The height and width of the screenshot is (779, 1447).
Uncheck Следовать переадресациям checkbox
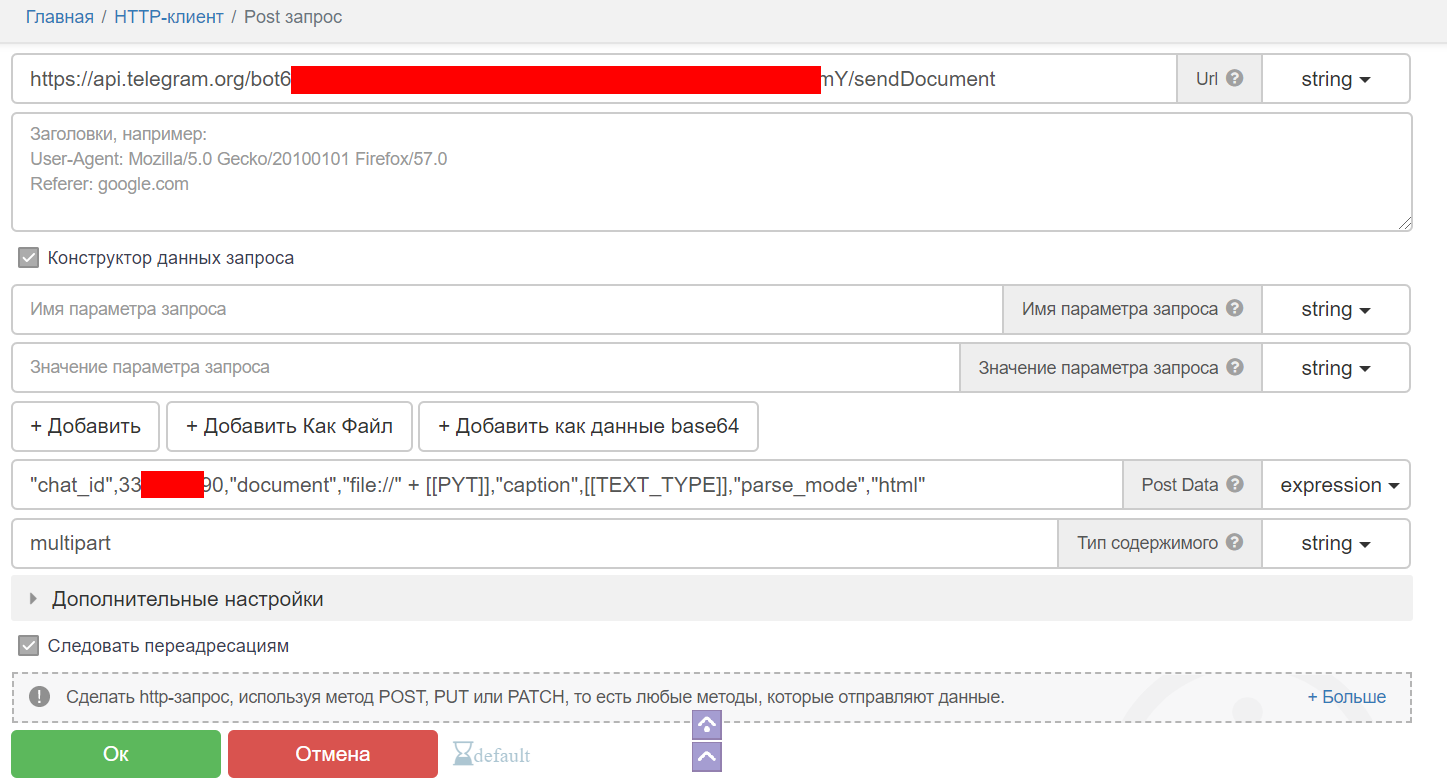(29, 646)
